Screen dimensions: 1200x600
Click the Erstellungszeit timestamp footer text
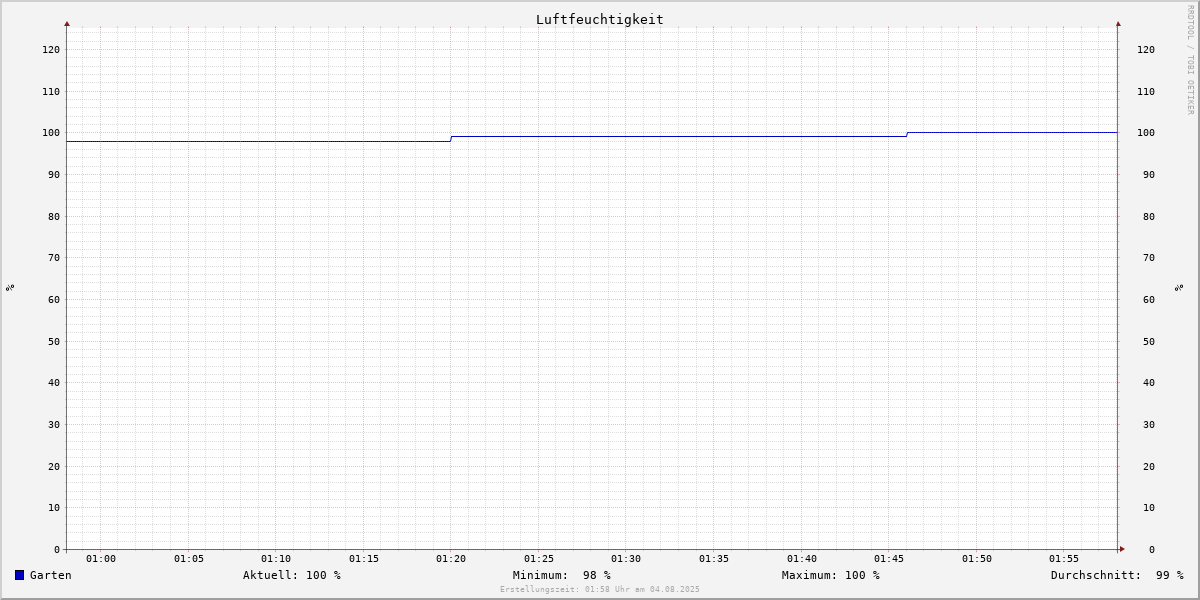600,589
